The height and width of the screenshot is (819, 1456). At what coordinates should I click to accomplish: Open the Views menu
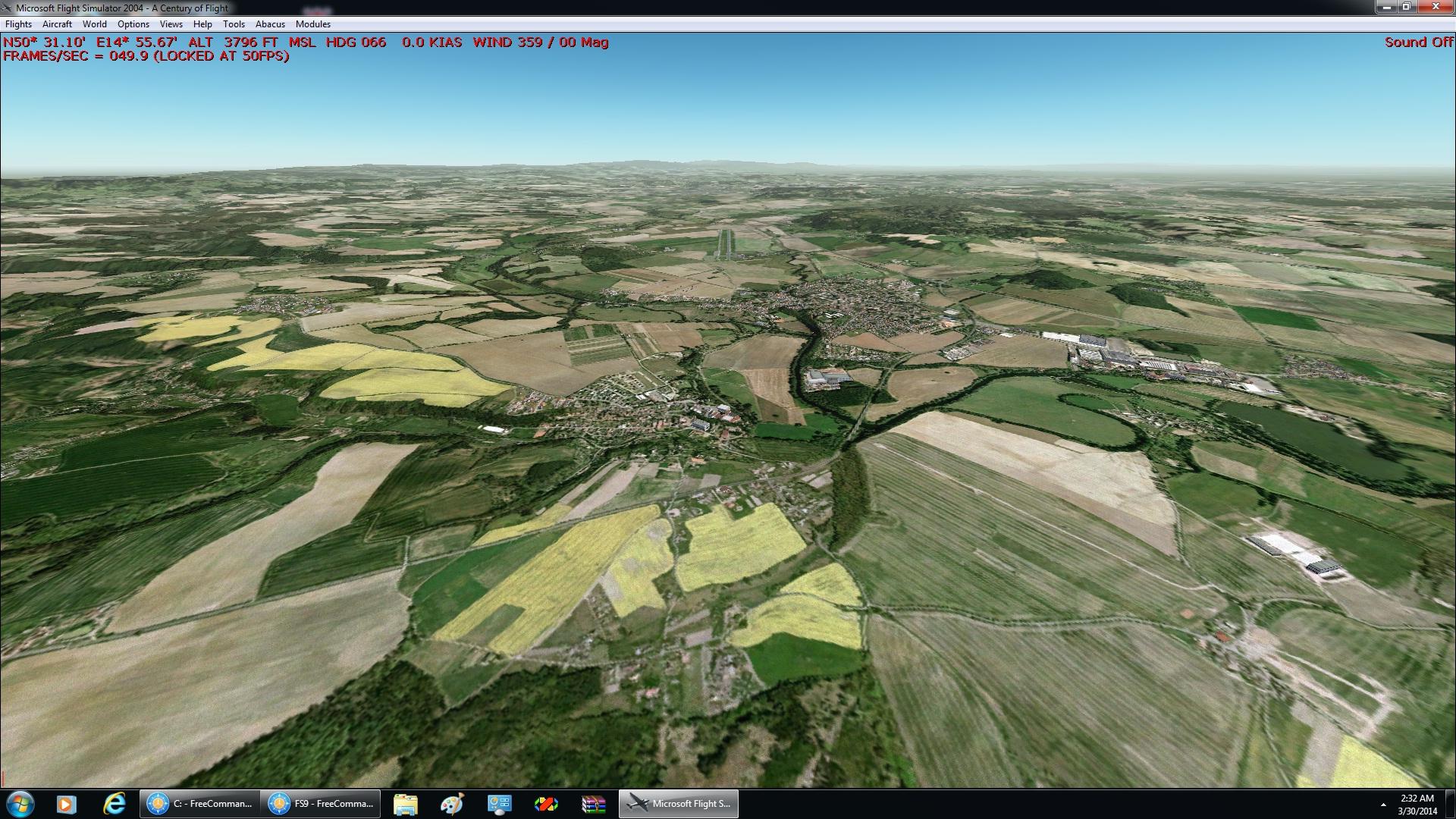pyautogui.click(x=171, y=24)
